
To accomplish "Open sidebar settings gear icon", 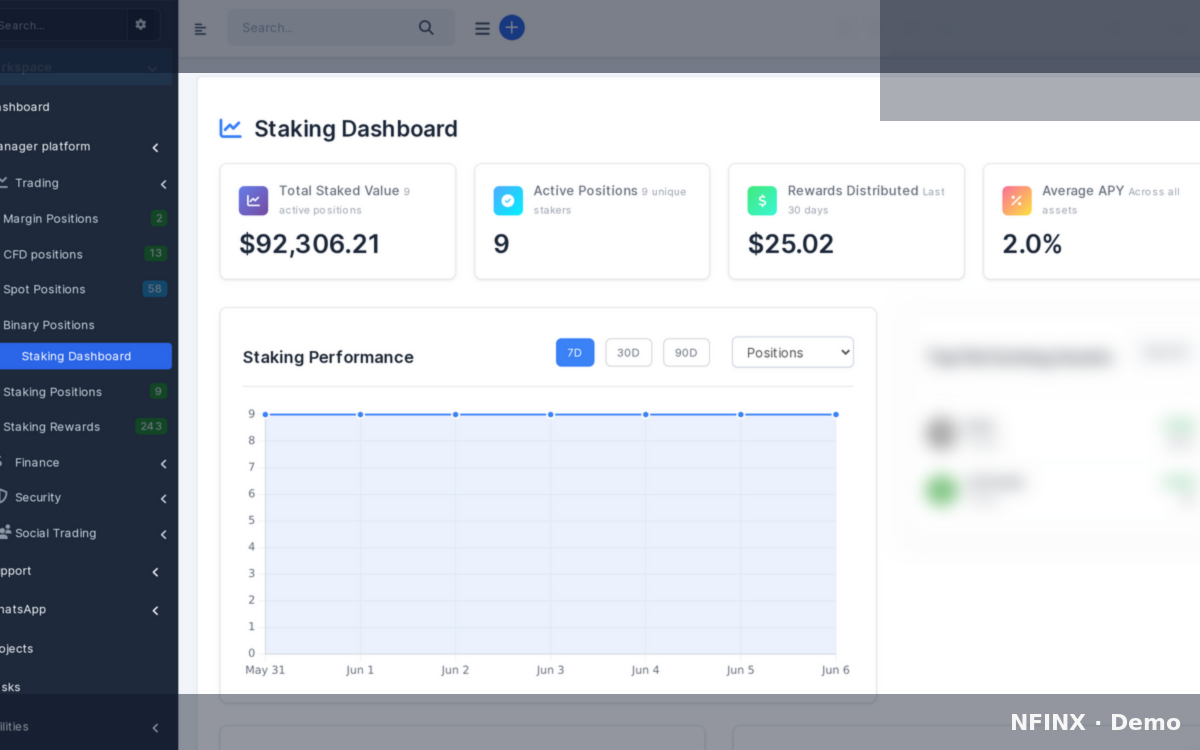I will point(140,24).
